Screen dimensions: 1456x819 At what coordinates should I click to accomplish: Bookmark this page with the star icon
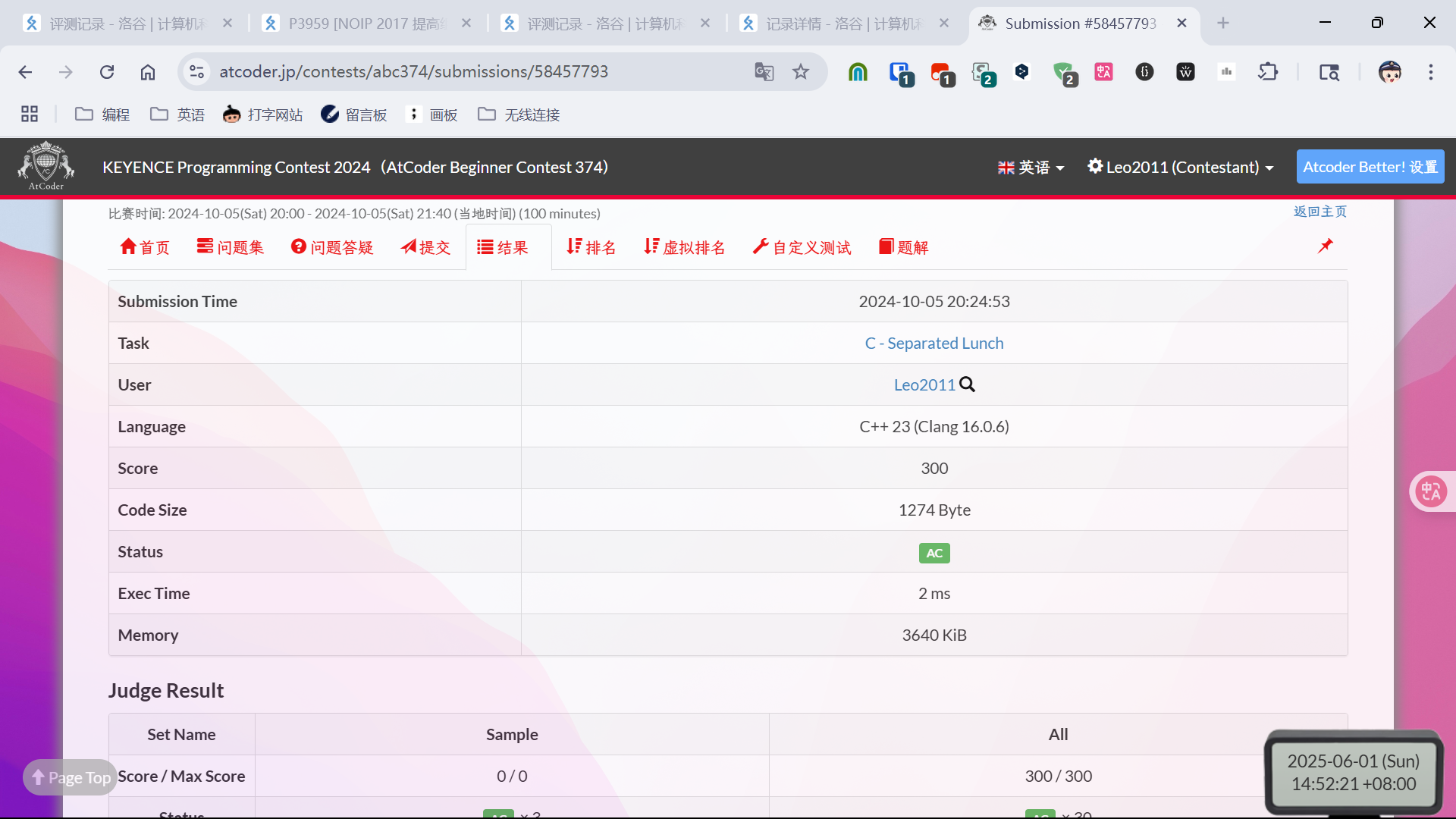click(x=801, y=72)
